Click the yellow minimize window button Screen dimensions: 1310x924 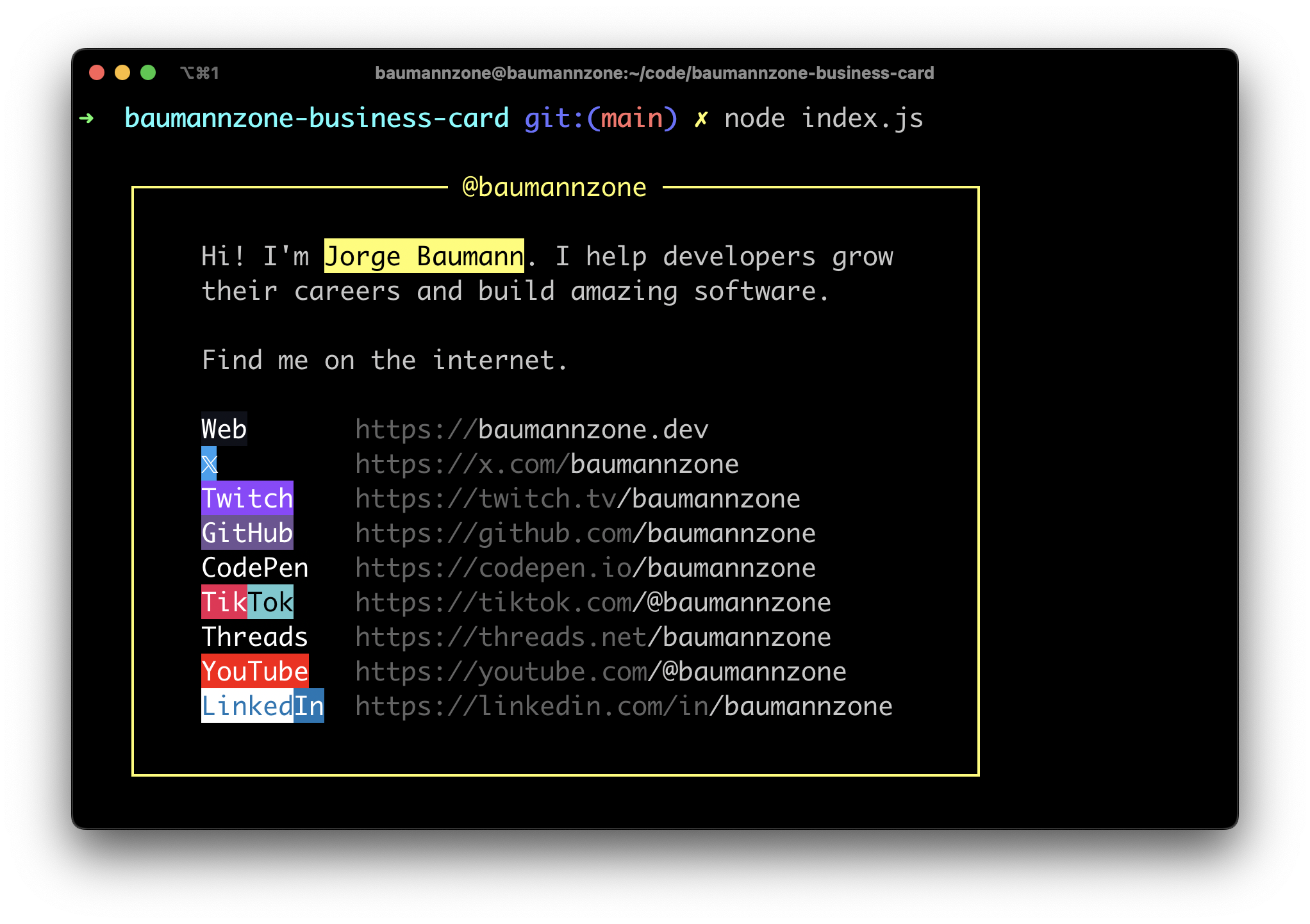tap(122, 72)
